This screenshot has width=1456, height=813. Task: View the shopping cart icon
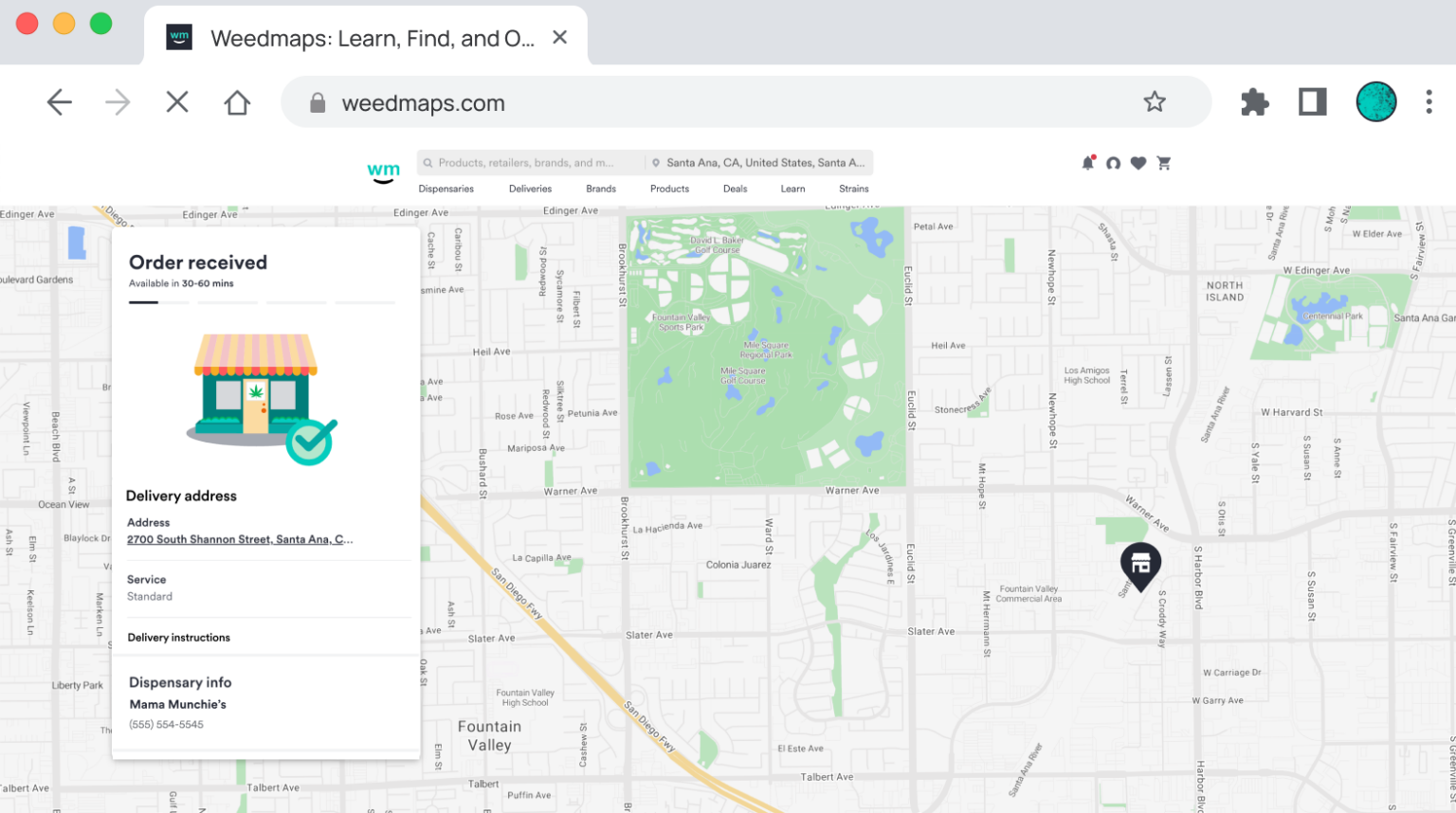coord(1164,162)
